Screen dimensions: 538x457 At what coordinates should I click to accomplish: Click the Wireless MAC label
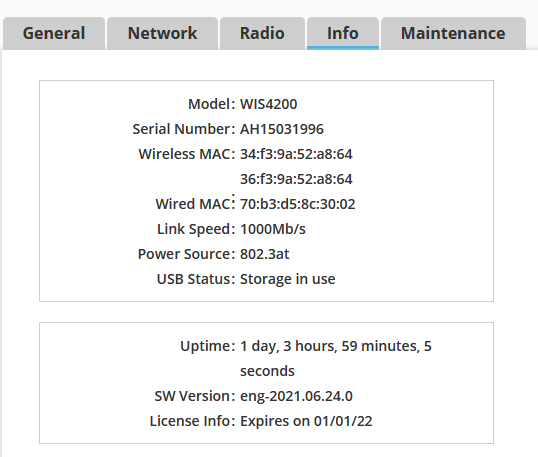pos(187,154)
